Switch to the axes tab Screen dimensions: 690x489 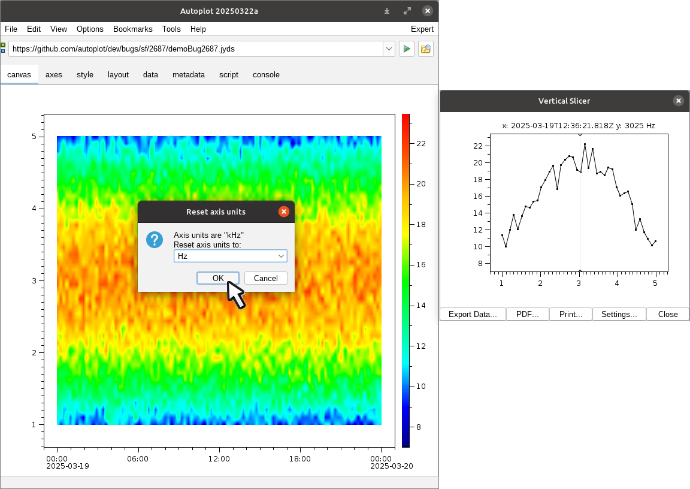[x=54, y=75]
